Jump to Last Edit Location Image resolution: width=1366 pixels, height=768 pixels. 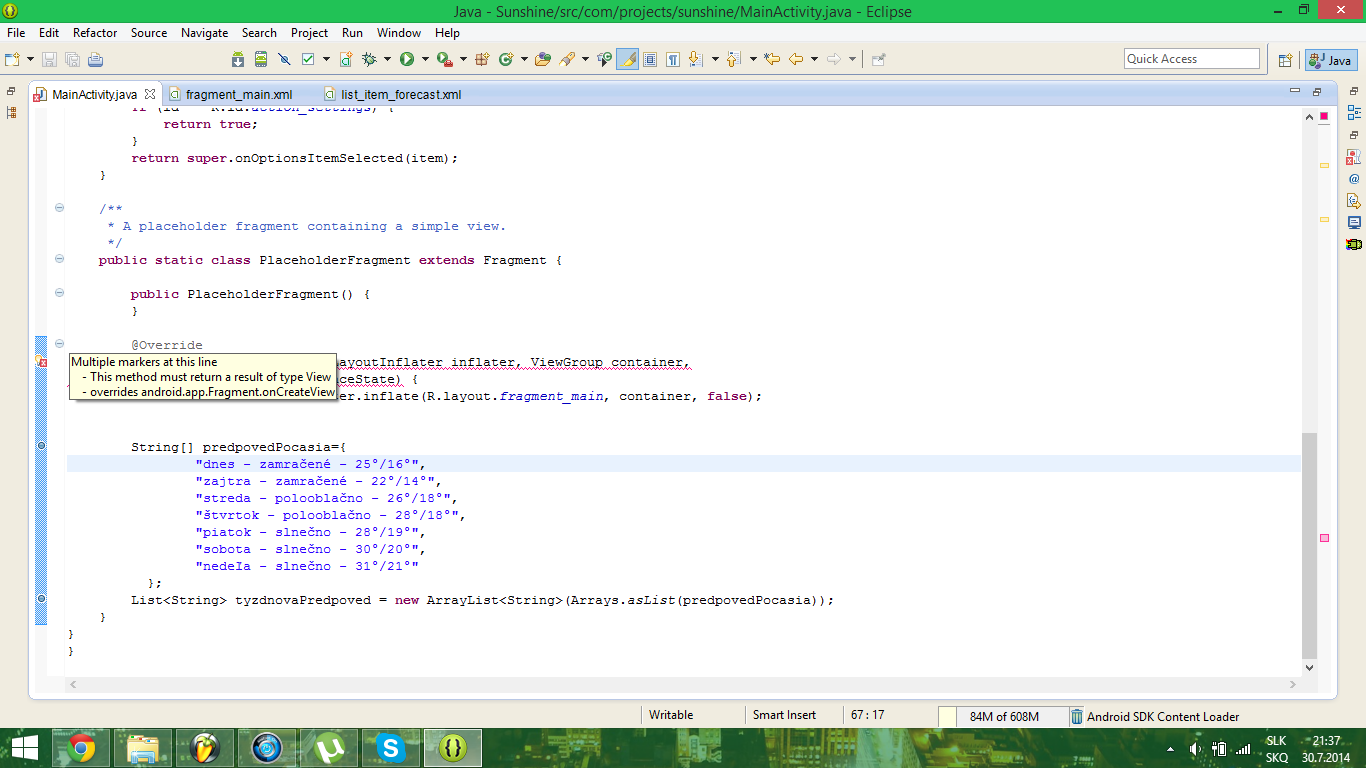[x=772, y=60]
